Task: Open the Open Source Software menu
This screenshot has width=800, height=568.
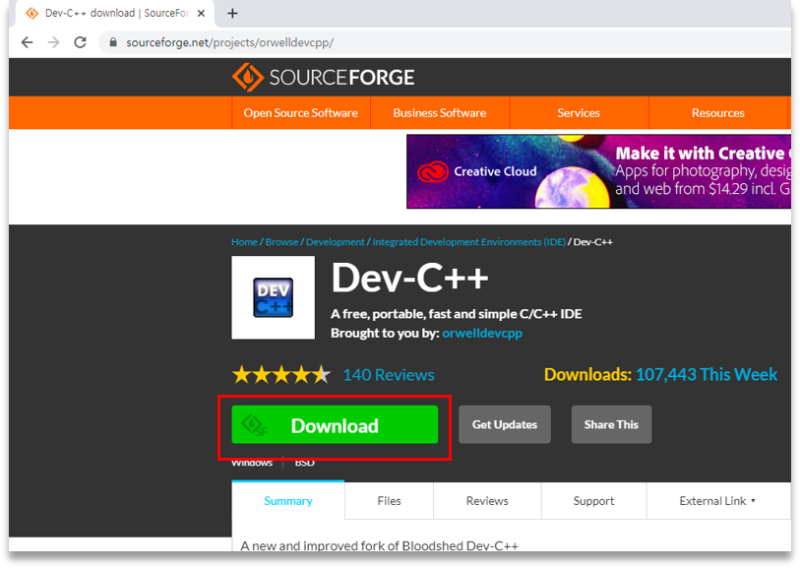Action: pos(301,113)
